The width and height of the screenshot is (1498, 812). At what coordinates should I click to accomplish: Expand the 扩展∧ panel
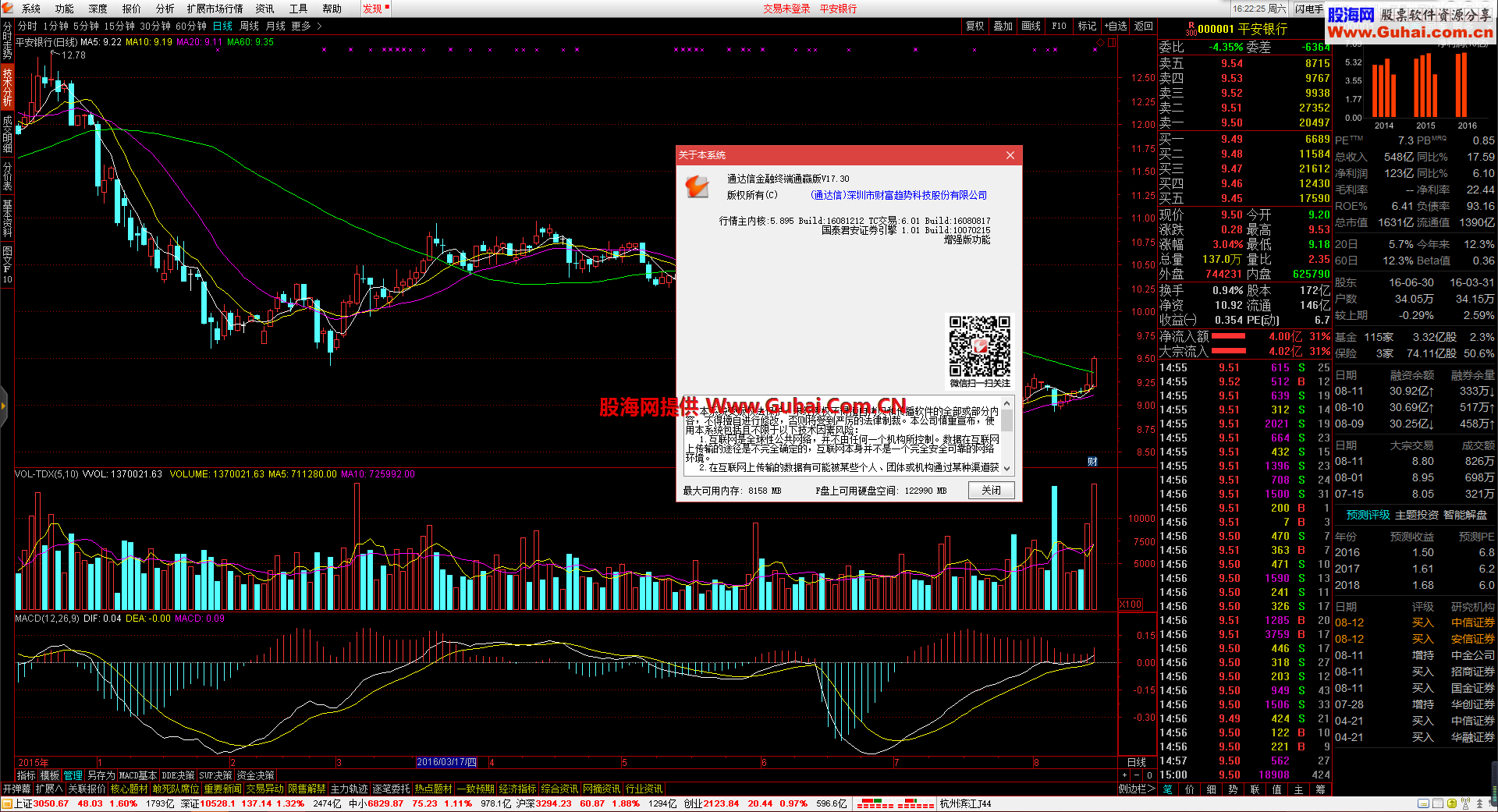pyautogui.click(x=49, y=789)
